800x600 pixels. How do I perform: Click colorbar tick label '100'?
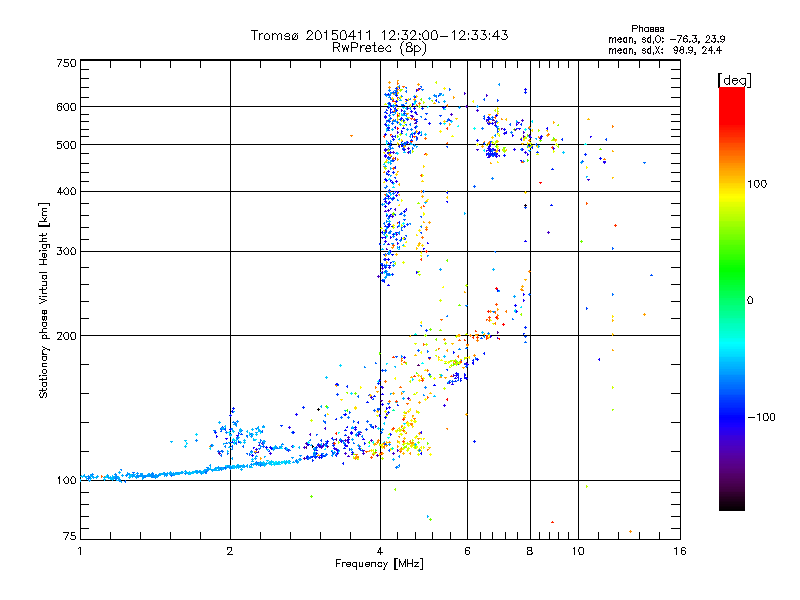757,184
